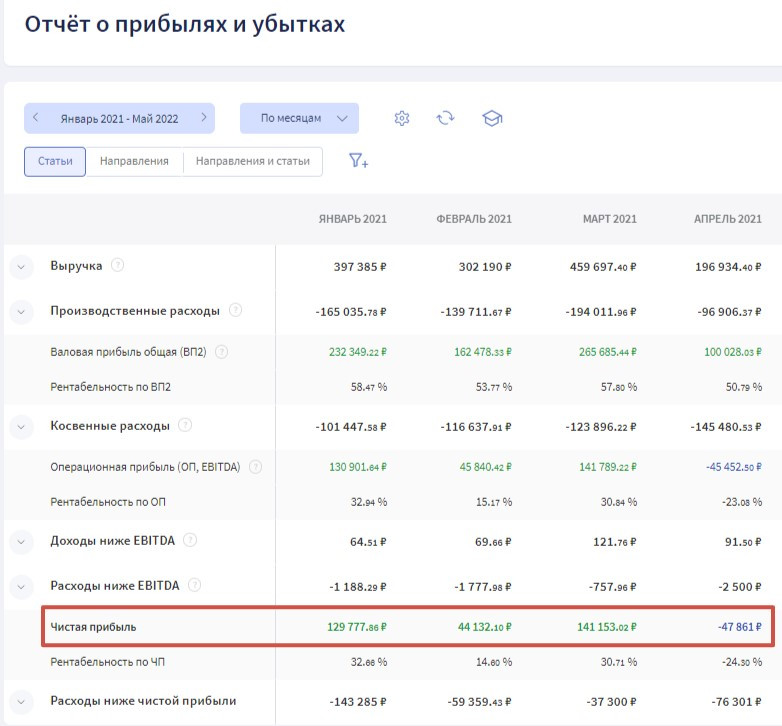Click help icon beside Косвенные расходы
The width and height of the screenshot is (782, 726).
tap(185, 426)
